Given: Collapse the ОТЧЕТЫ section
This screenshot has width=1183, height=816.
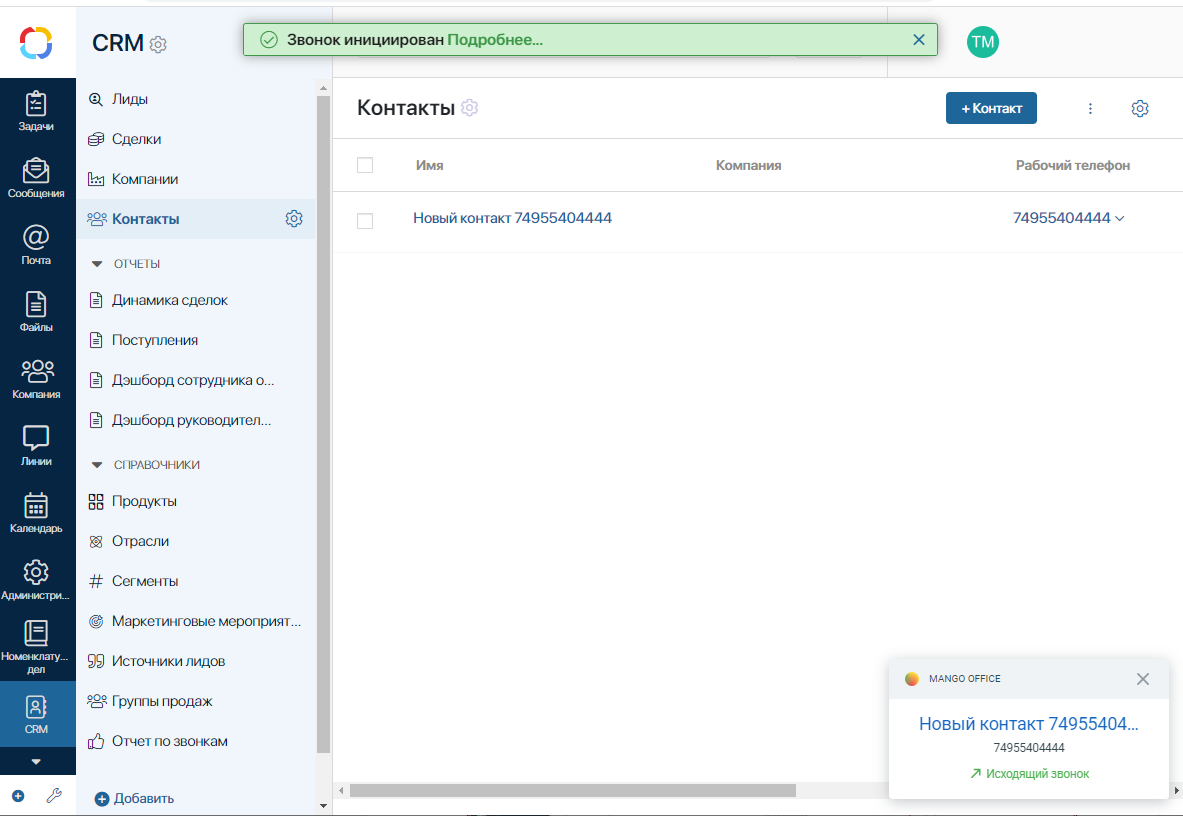Looking at the screenshot, I should [97, 264].
